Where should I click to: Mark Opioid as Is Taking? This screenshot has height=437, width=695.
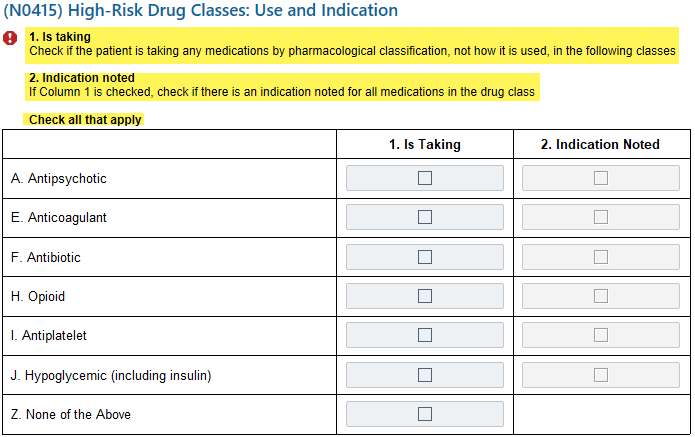pos(425,296)
